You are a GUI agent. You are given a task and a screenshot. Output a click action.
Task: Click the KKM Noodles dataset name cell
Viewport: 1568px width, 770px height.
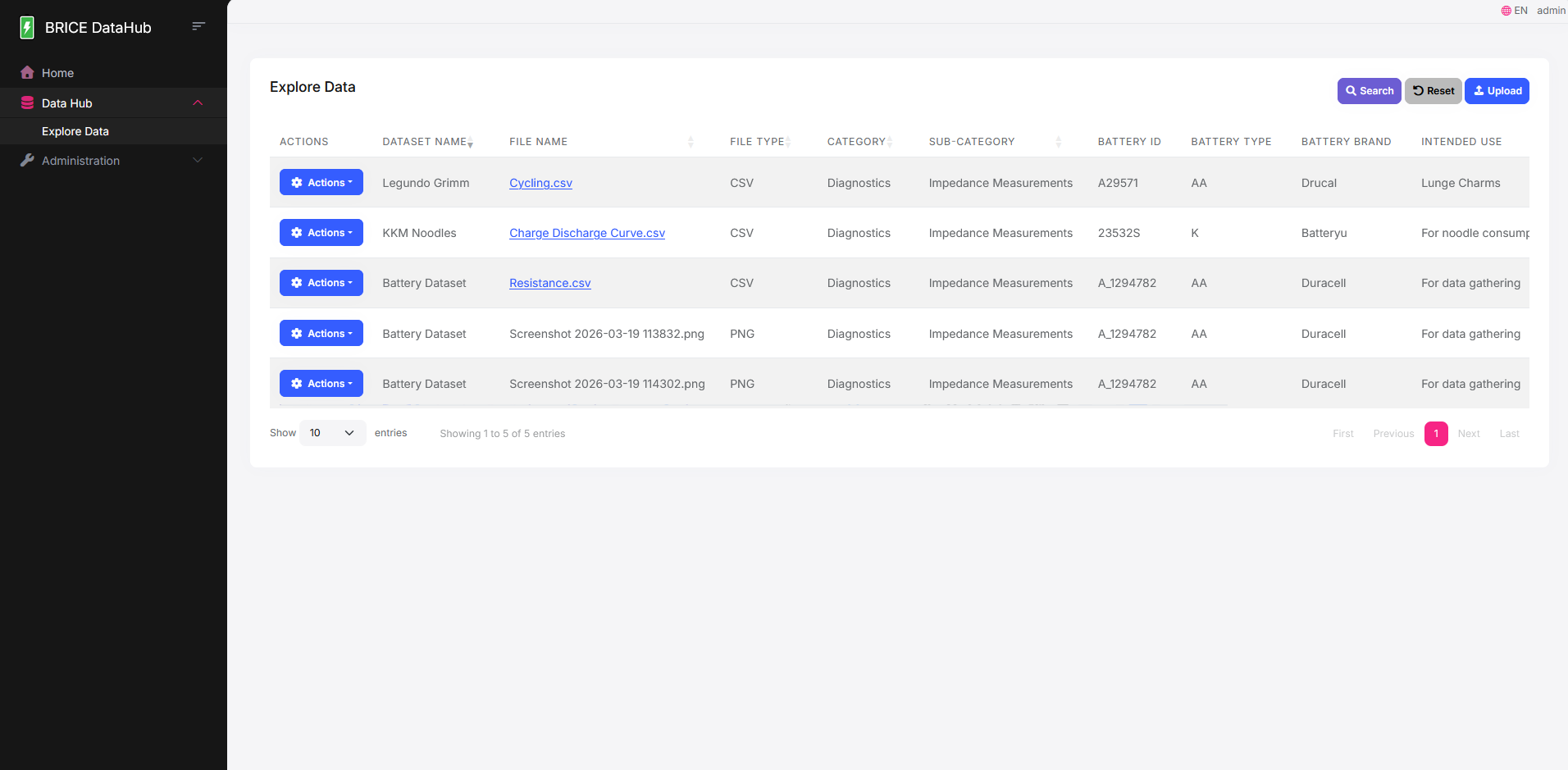point(419,233)
